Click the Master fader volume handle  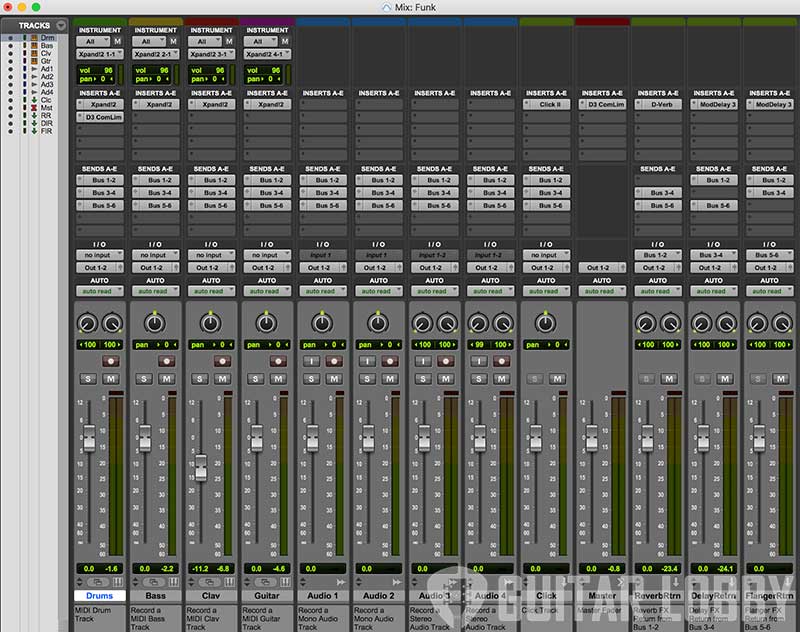pos(592,438)
